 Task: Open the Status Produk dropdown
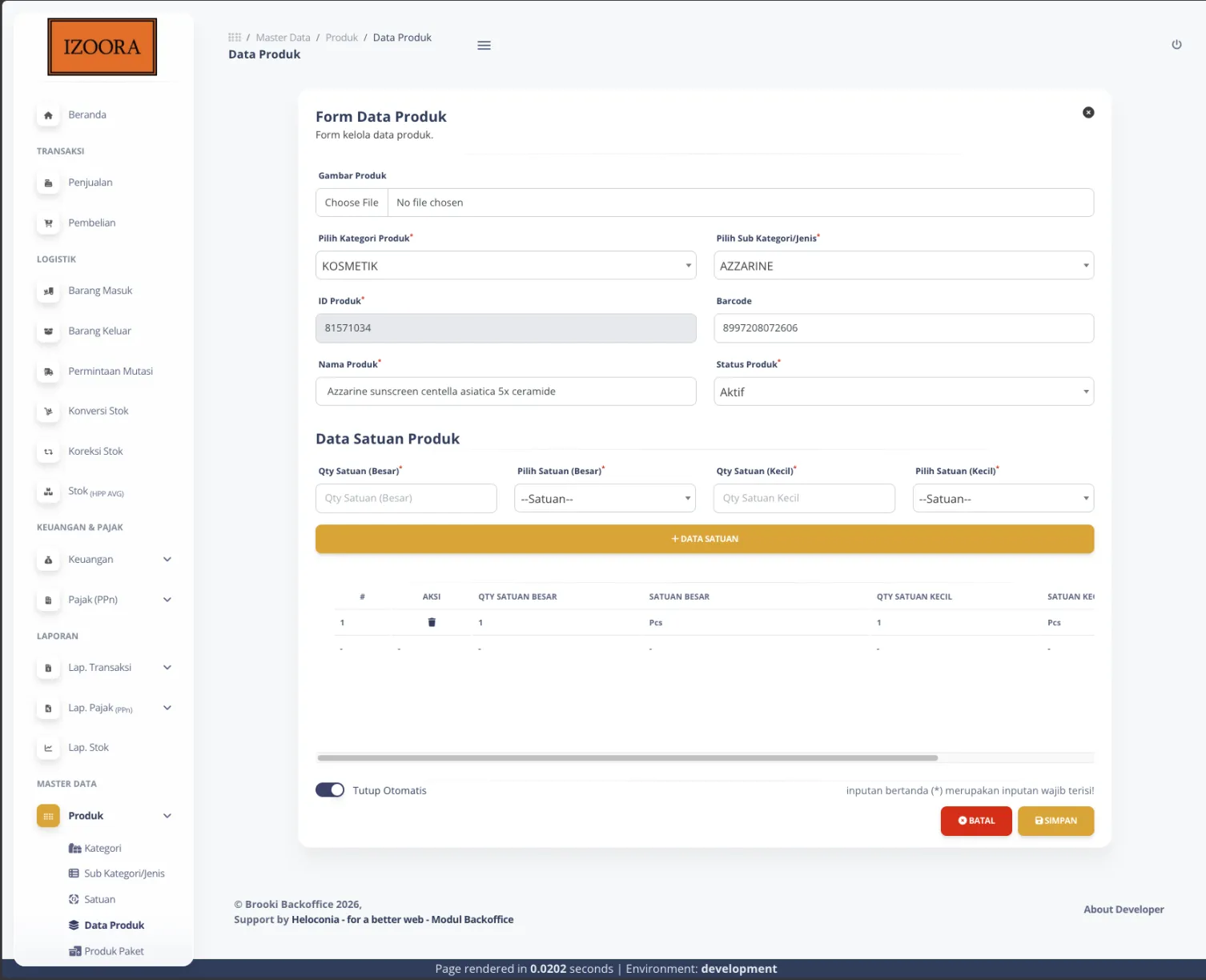903,392
